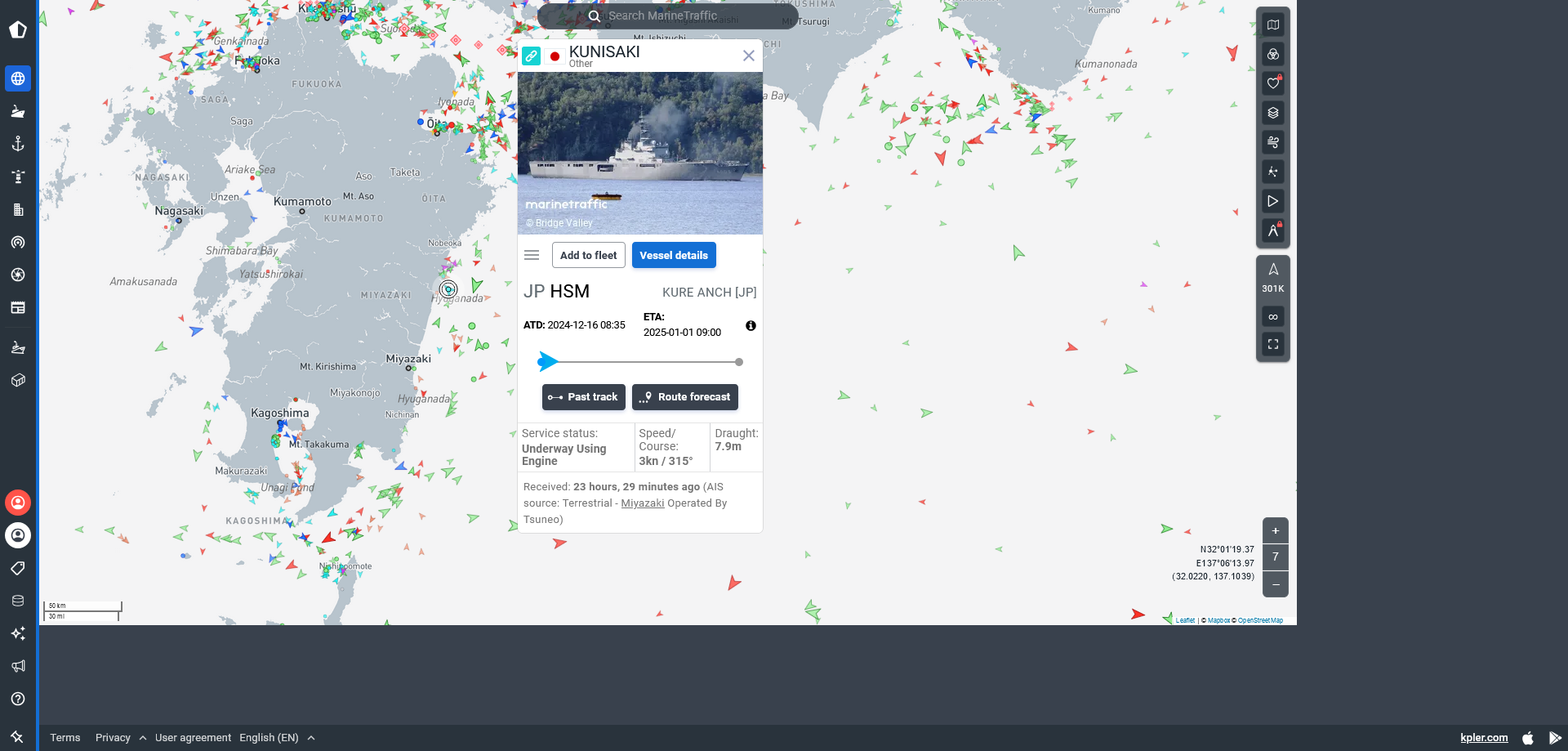Click the Past track button
Image resolution: width=1568 pixels, height=751 pixels.
[584, 397]
